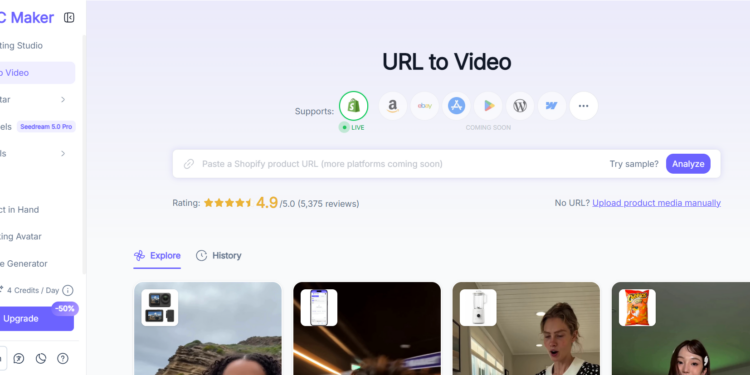
Task: Select the Shopify platform icon
Action: click(x=353, y=106)
